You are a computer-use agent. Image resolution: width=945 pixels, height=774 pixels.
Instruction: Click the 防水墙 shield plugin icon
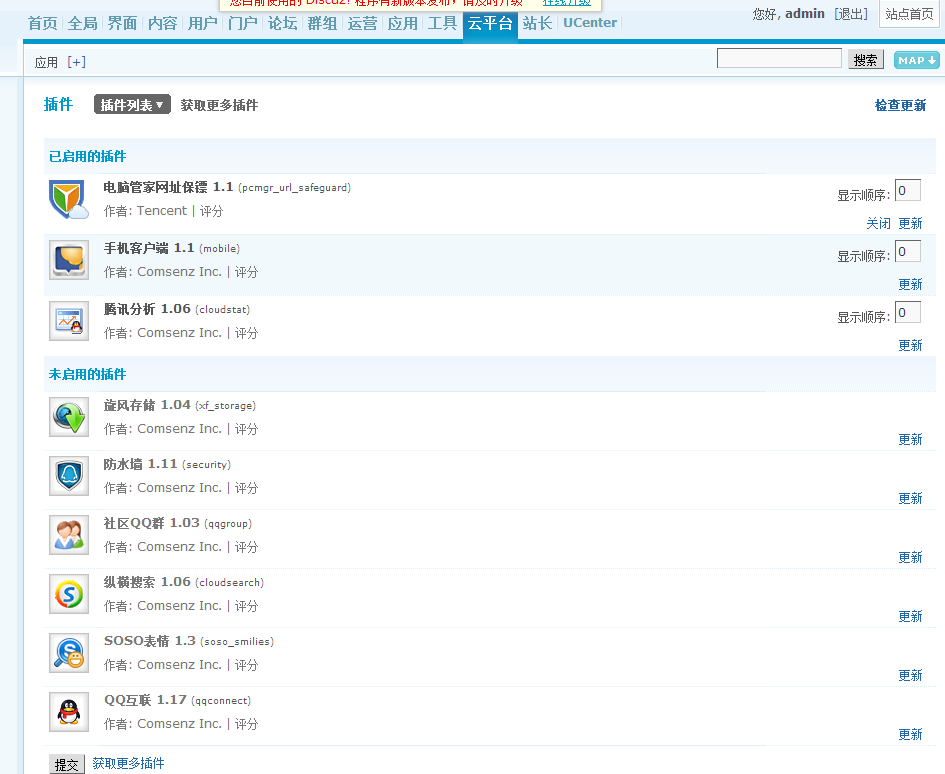69,476
